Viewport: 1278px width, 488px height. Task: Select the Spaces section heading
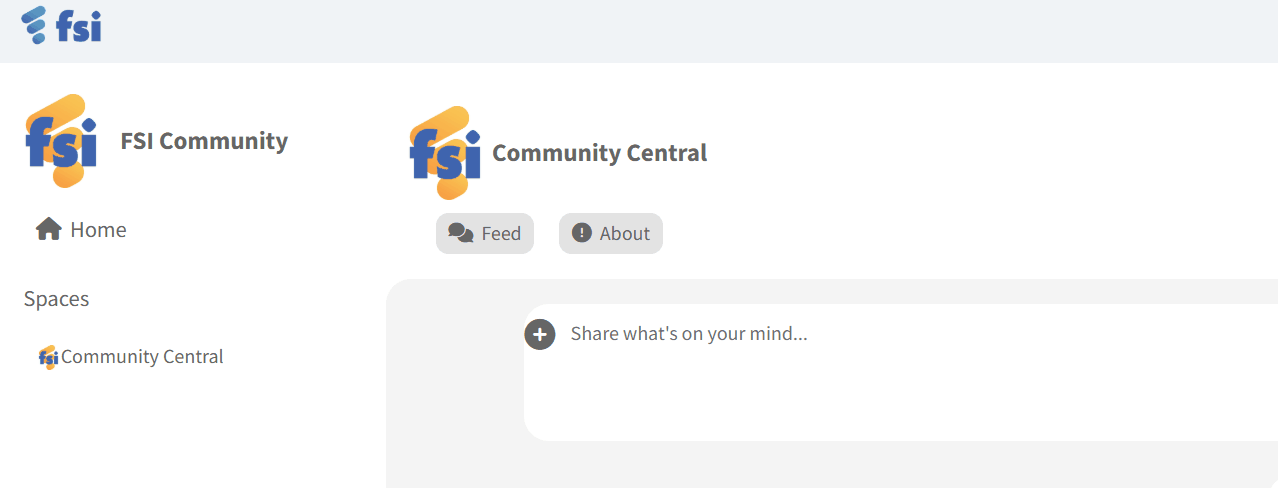pyautogui.click(x=56, y=299)
